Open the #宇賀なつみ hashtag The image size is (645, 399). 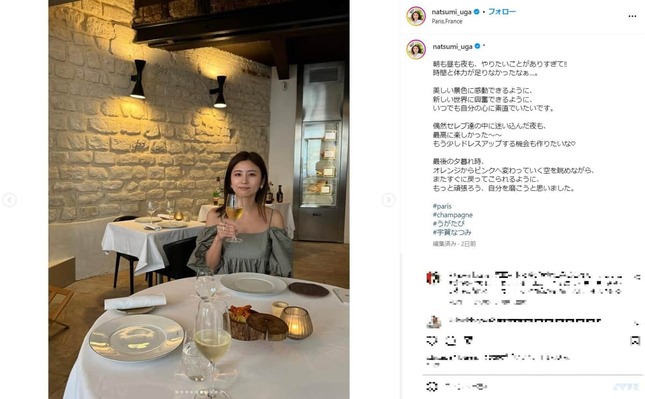452,232
